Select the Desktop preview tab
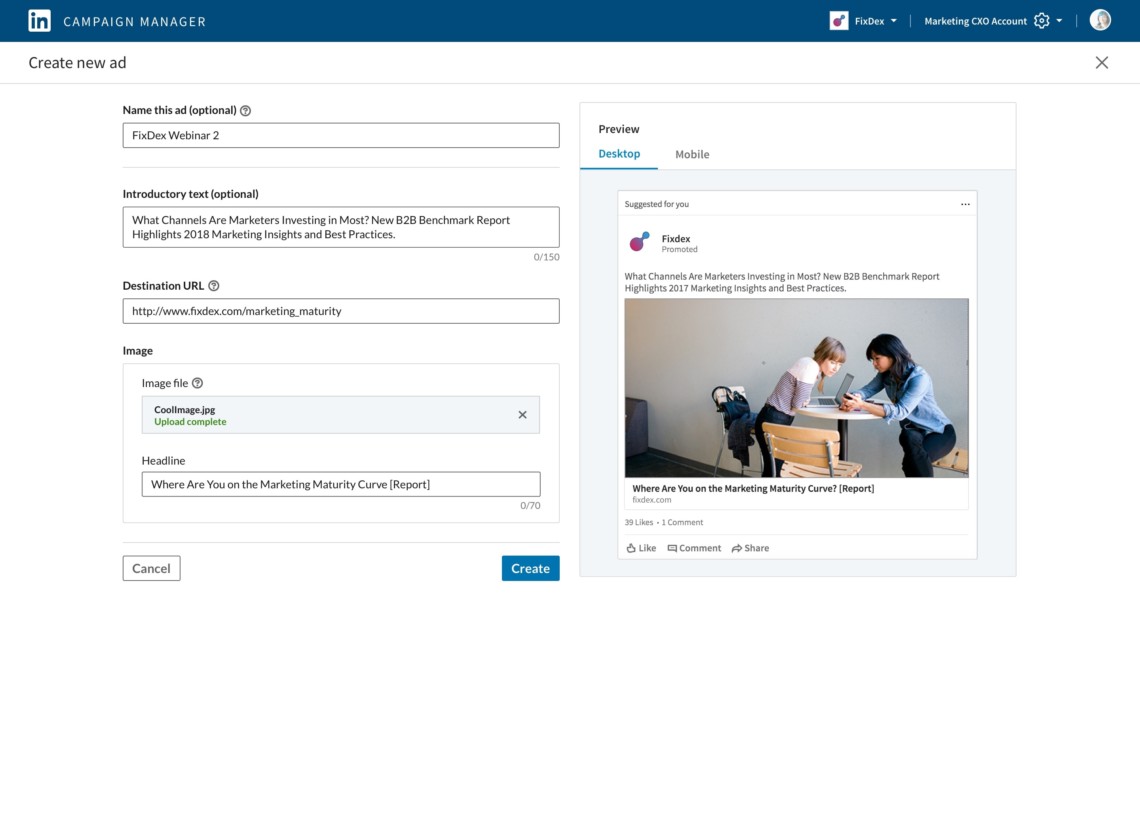1140x835 pixels. tap(619, 154)
